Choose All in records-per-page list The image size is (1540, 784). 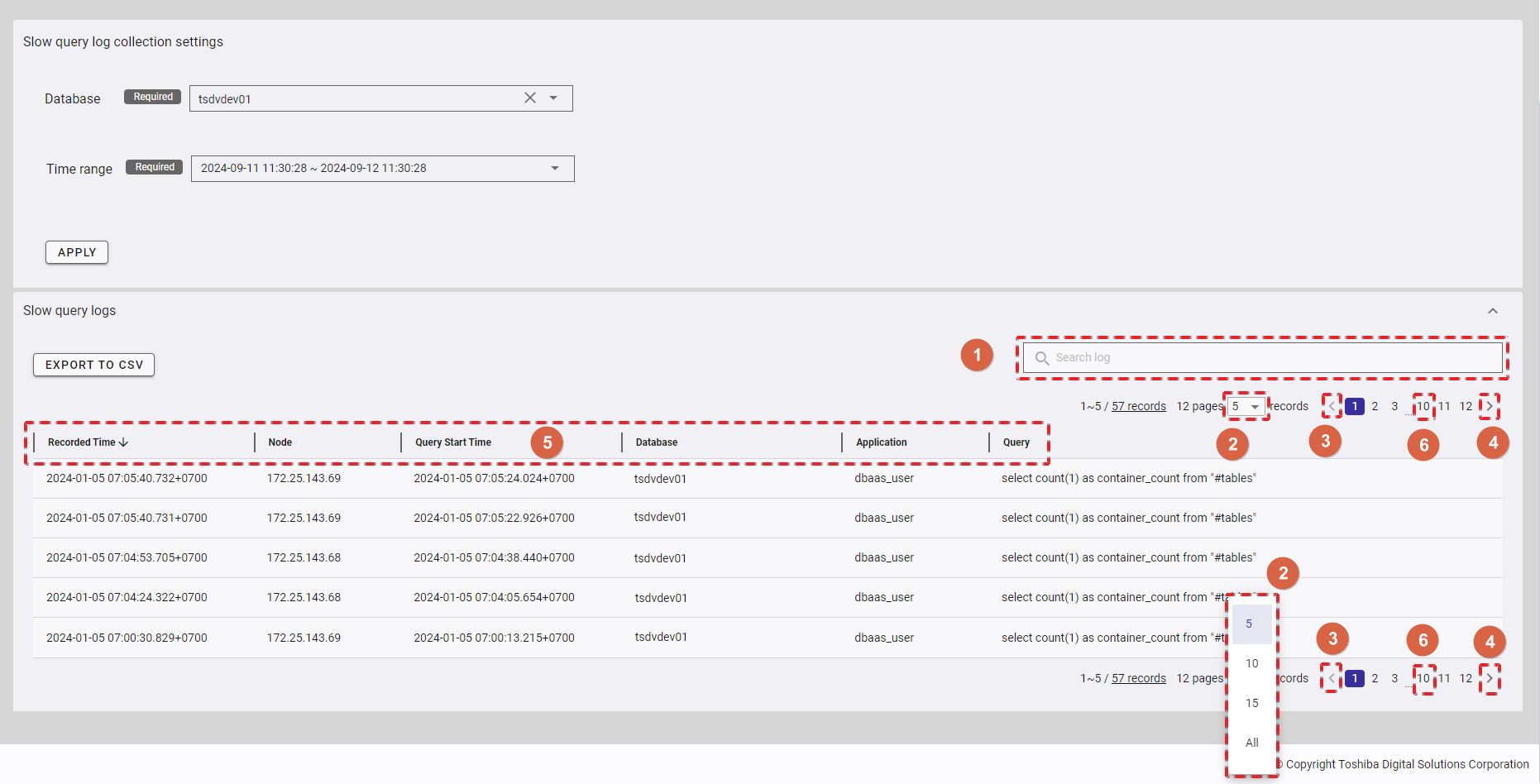[x=1251, y=743]
